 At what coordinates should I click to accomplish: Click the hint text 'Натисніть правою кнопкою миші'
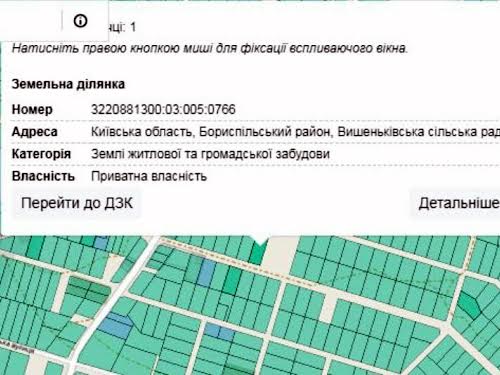click(112, 48)
